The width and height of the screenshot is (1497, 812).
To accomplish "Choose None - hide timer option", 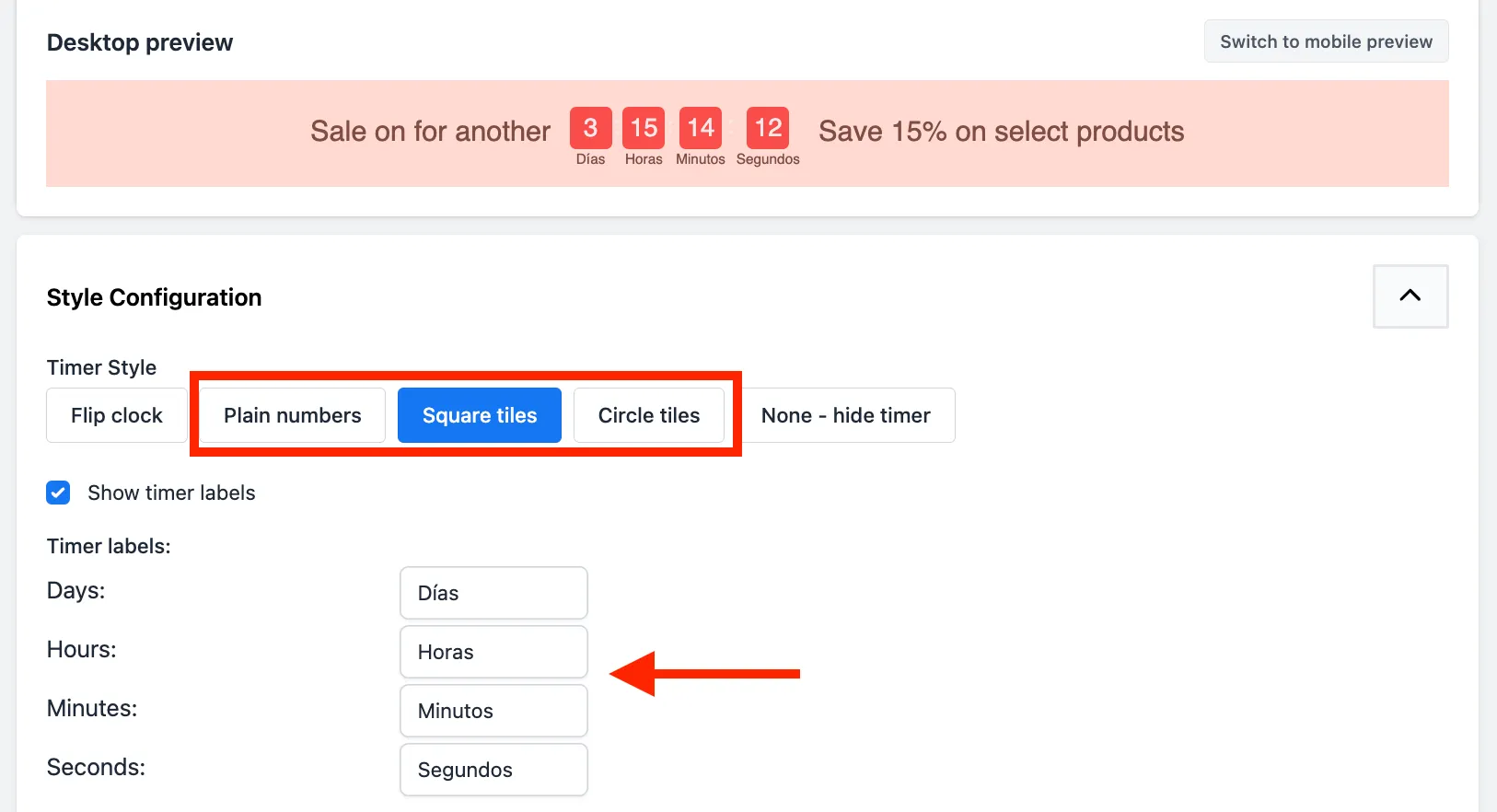I will pos(845,415).
